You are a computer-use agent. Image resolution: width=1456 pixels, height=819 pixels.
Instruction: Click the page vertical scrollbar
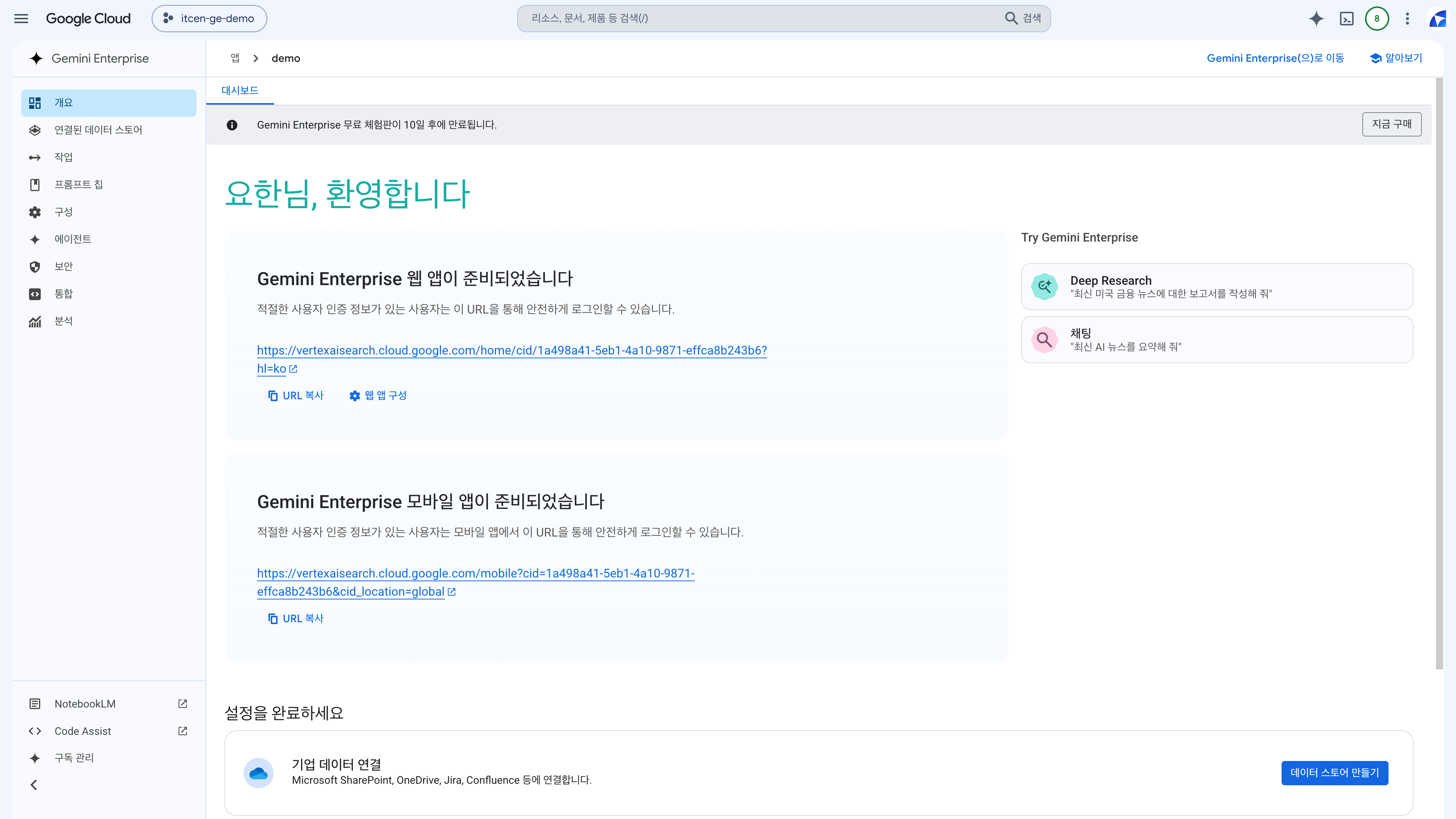click(x=1439, y=373)
